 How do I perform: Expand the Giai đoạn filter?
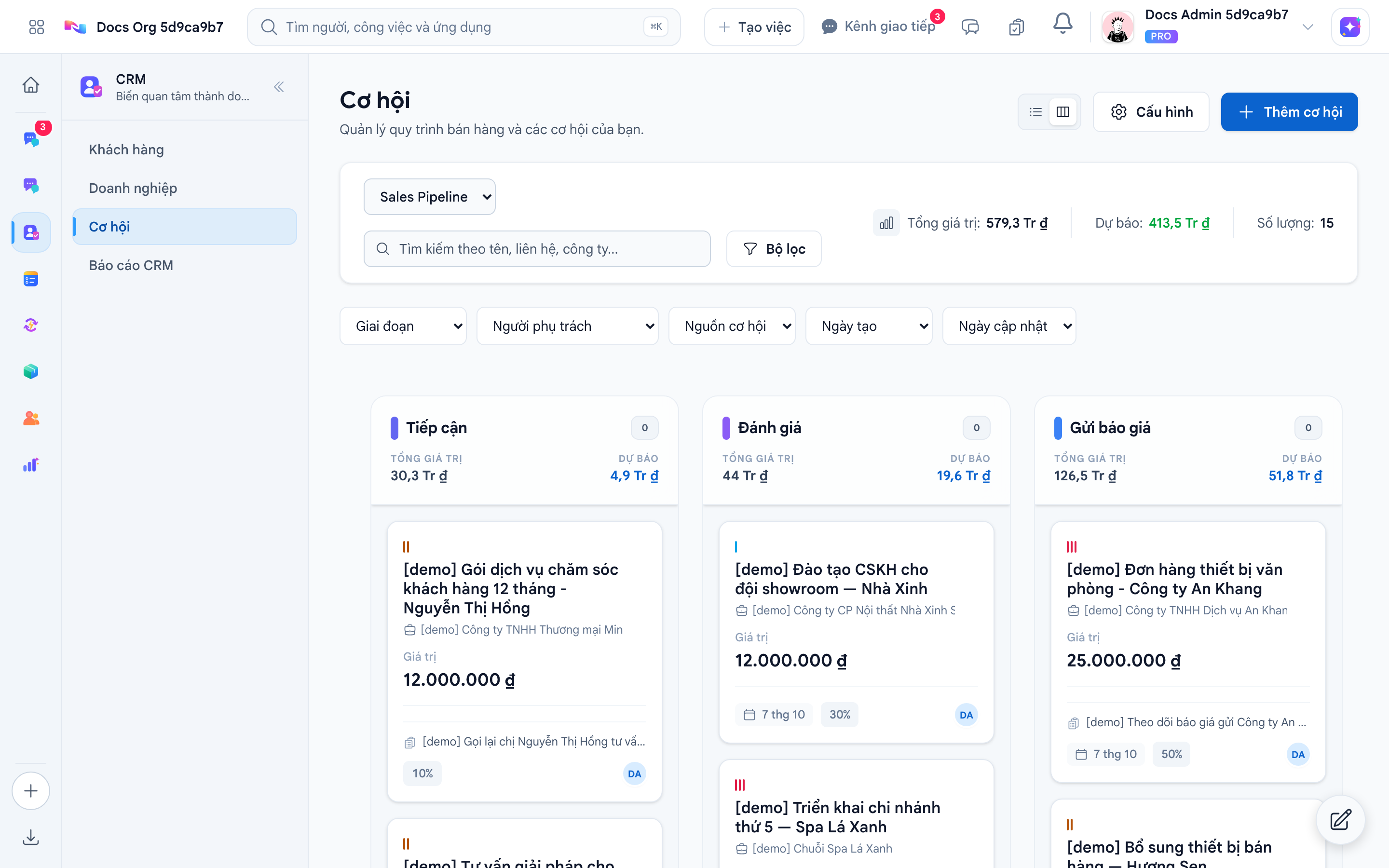[403, 326]
